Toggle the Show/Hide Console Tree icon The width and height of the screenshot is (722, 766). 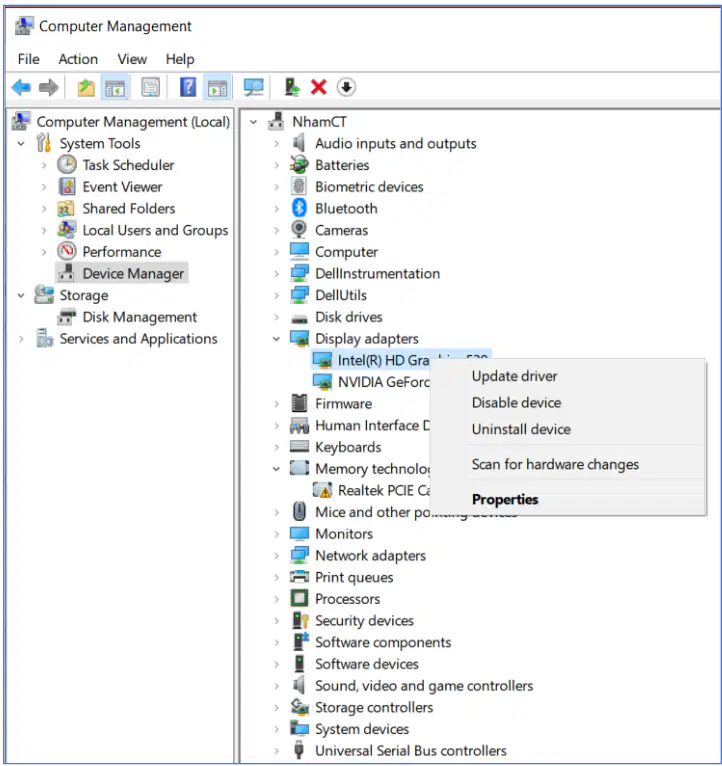coord(115,88)
